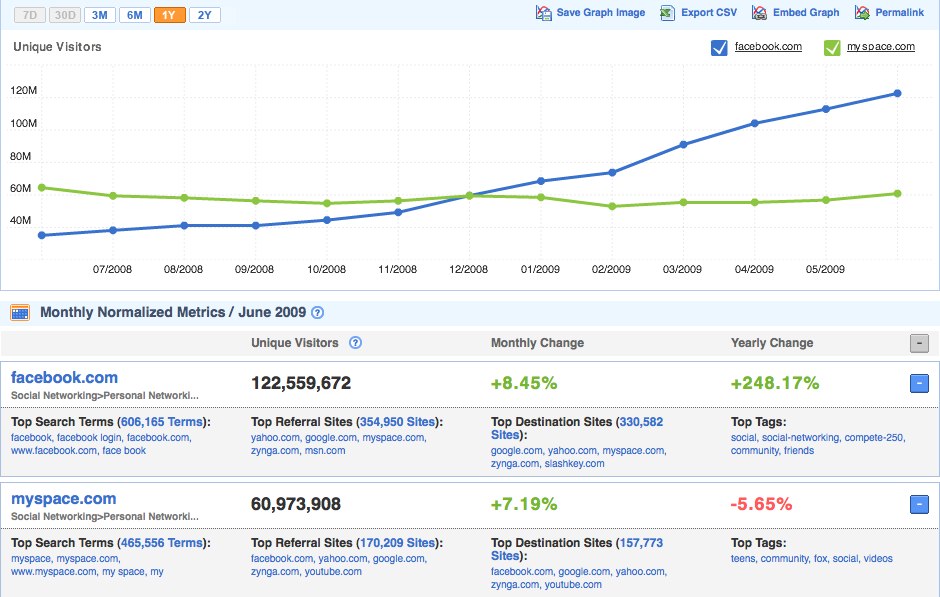Screen dimensions: 940x597
Task: Switch to the 3M time range
Action: 100,15
